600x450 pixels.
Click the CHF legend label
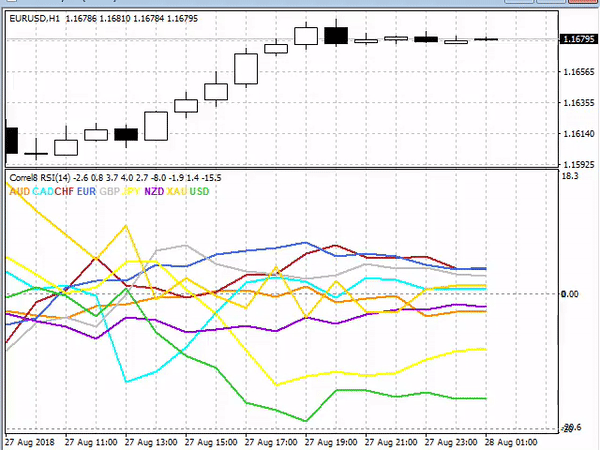pos(65,190)
